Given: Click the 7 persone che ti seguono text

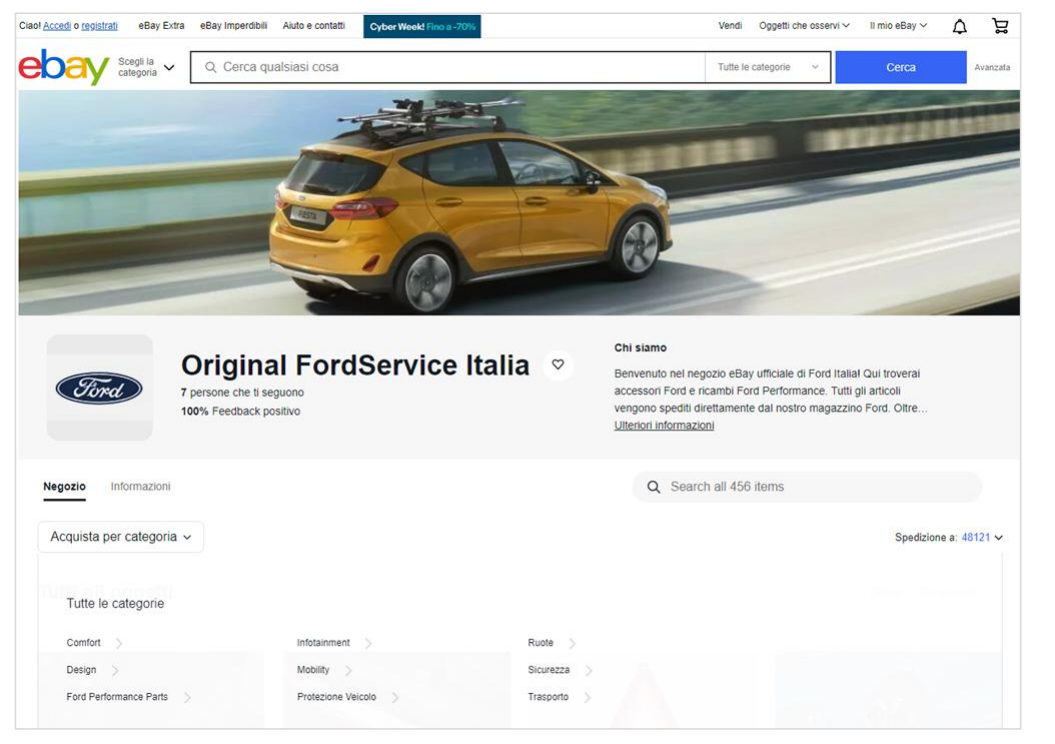Looking at the screenshot, I should point(242,392).
